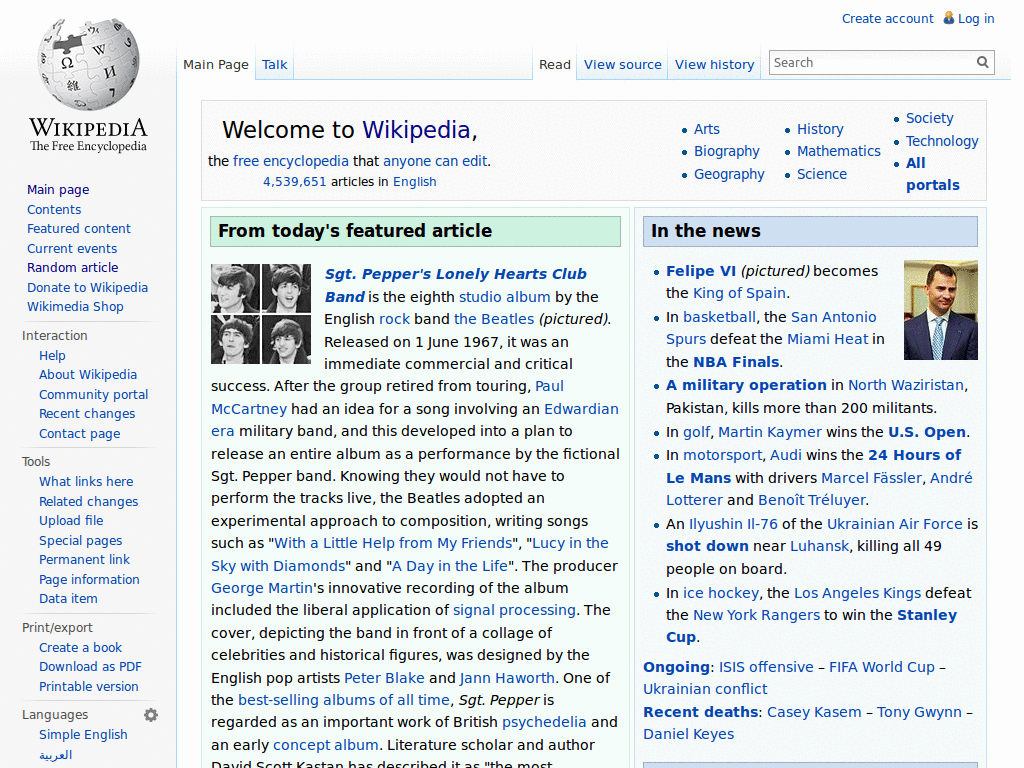
Task: Select the Main Page tab
Action: pos(216,65)
